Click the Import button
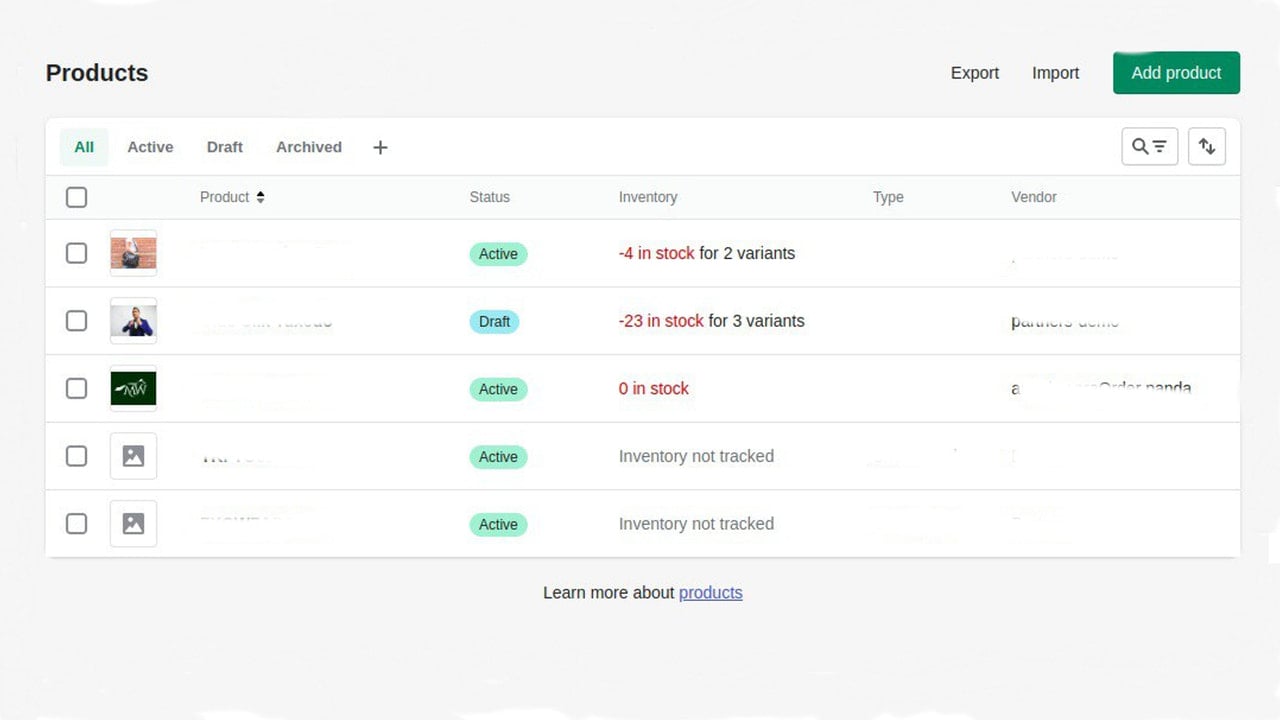The height and width of the screenshot is (720, 1280). pyautogui.click(x=1056, y=73)
